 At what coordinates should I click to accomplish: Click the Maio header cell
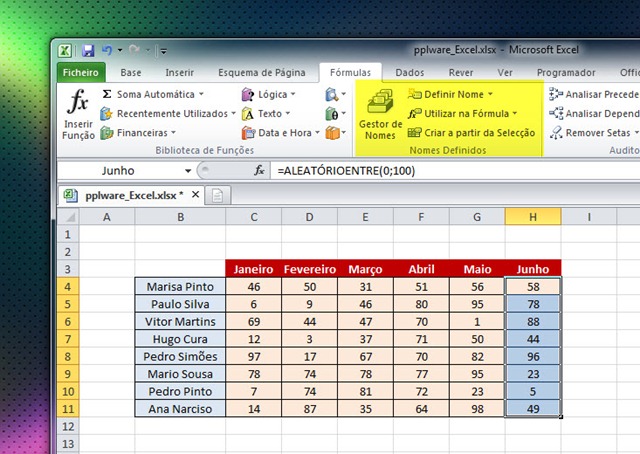point(477,269)
